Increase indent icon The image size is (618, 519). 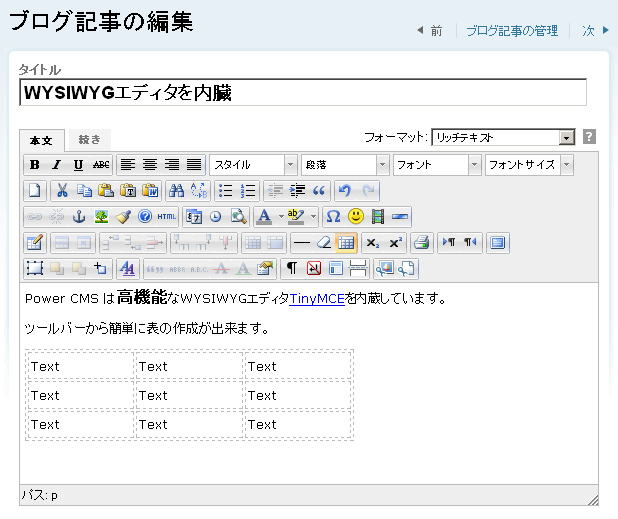click(x=297, y=191)
